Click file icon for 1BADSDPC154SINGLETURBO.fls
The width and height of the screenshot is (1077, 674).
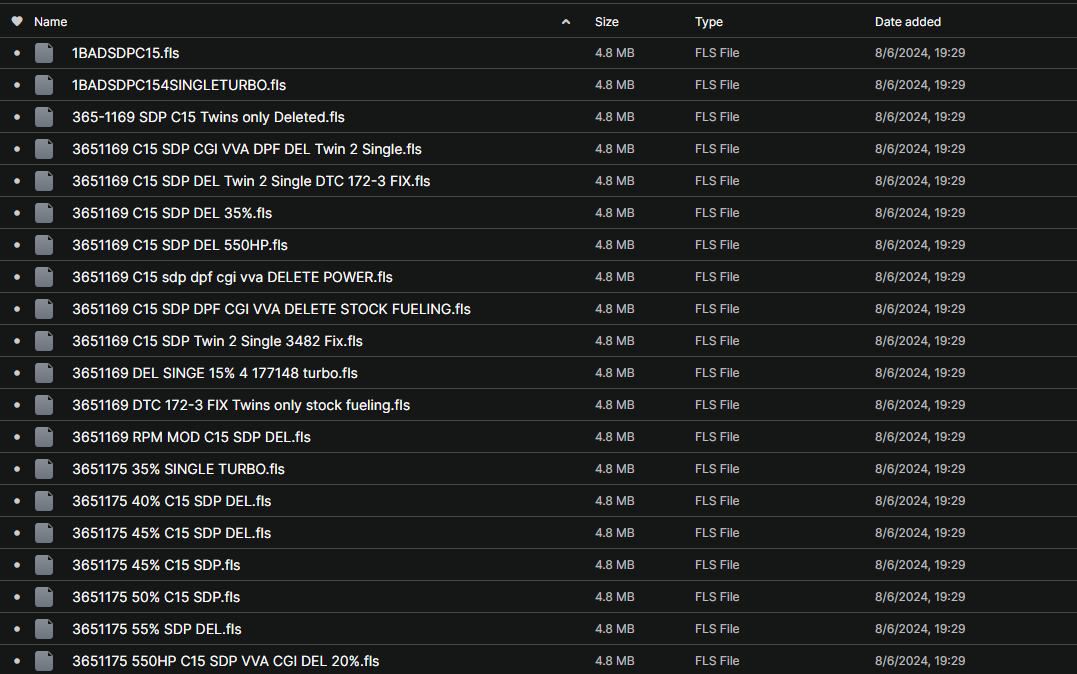pyautogui.click(x=43, y=85)
